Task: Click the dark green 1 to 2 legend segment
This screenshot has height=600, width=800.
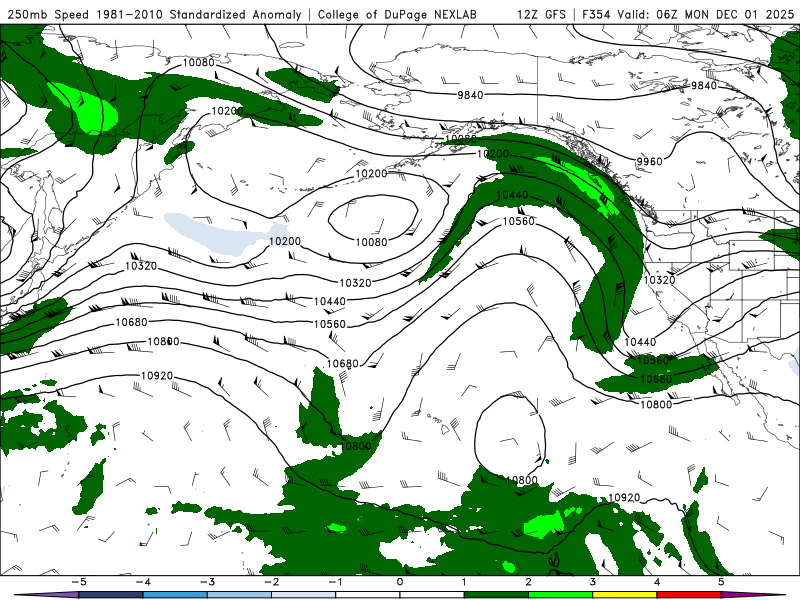Action: click(x=496, y=595)
